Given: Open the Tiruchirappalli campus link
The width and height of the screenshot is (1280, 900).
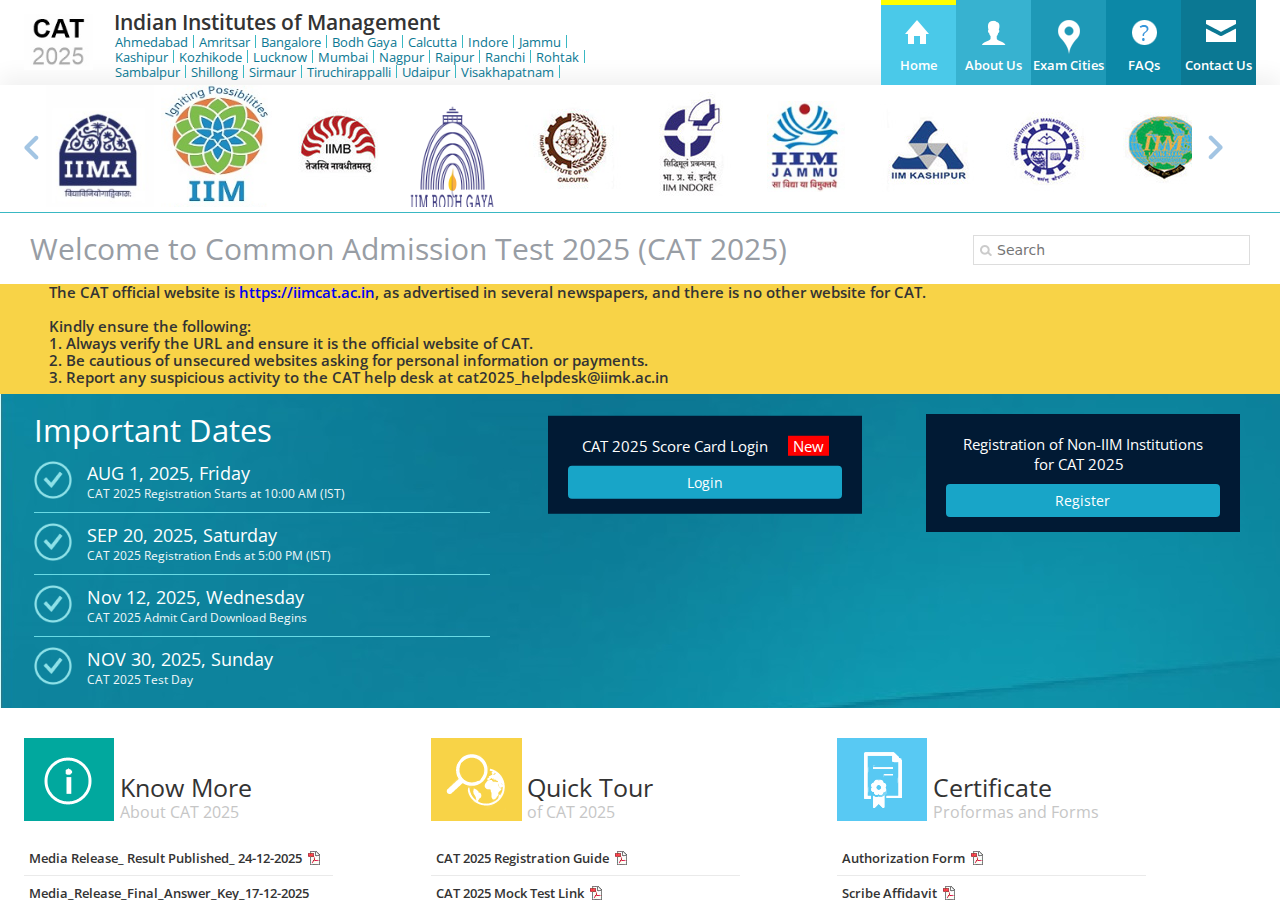Looking at the screenshot, I should click(349, 72).
